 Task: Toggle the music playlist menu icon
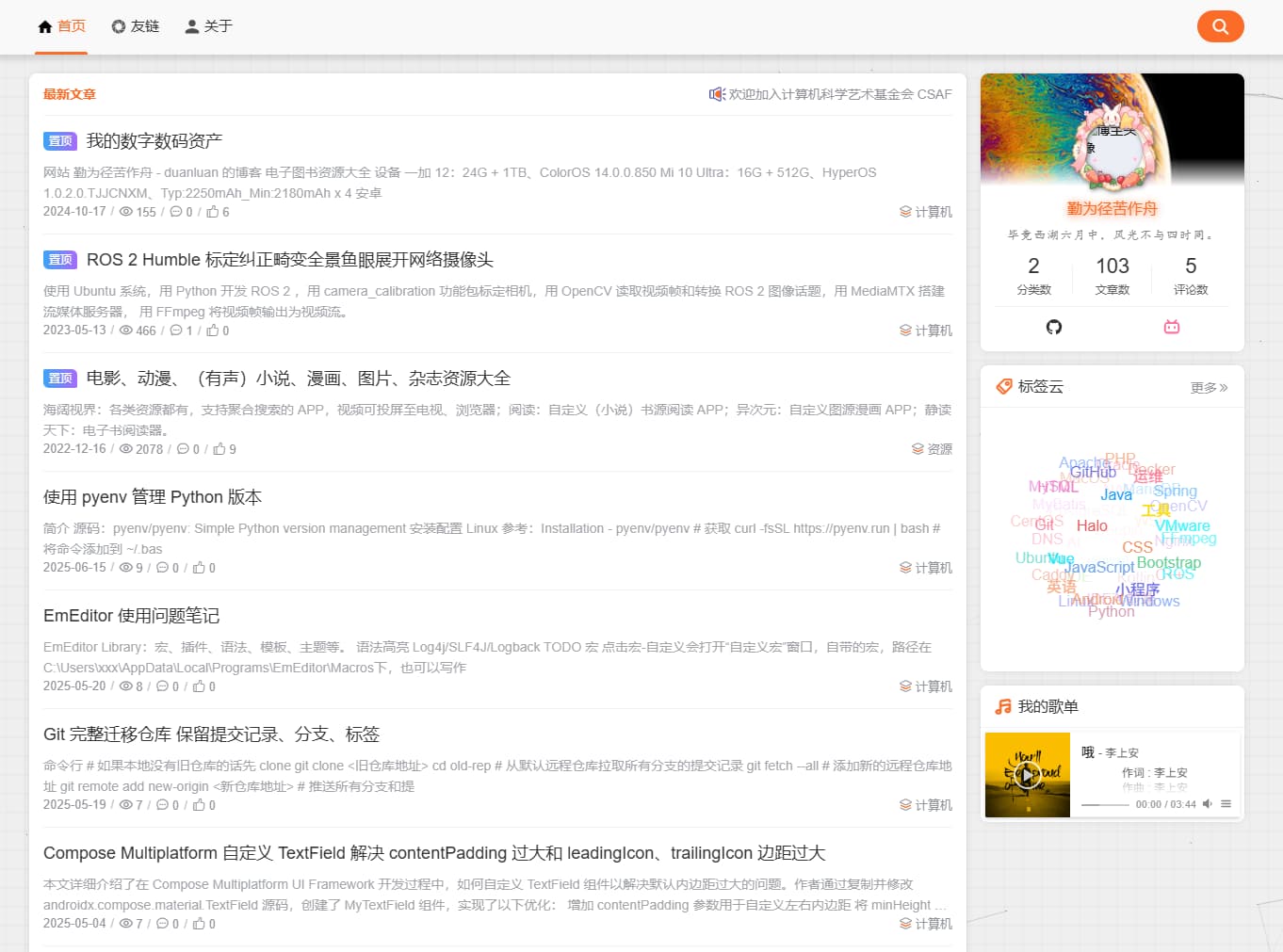tap(1226, 804)
